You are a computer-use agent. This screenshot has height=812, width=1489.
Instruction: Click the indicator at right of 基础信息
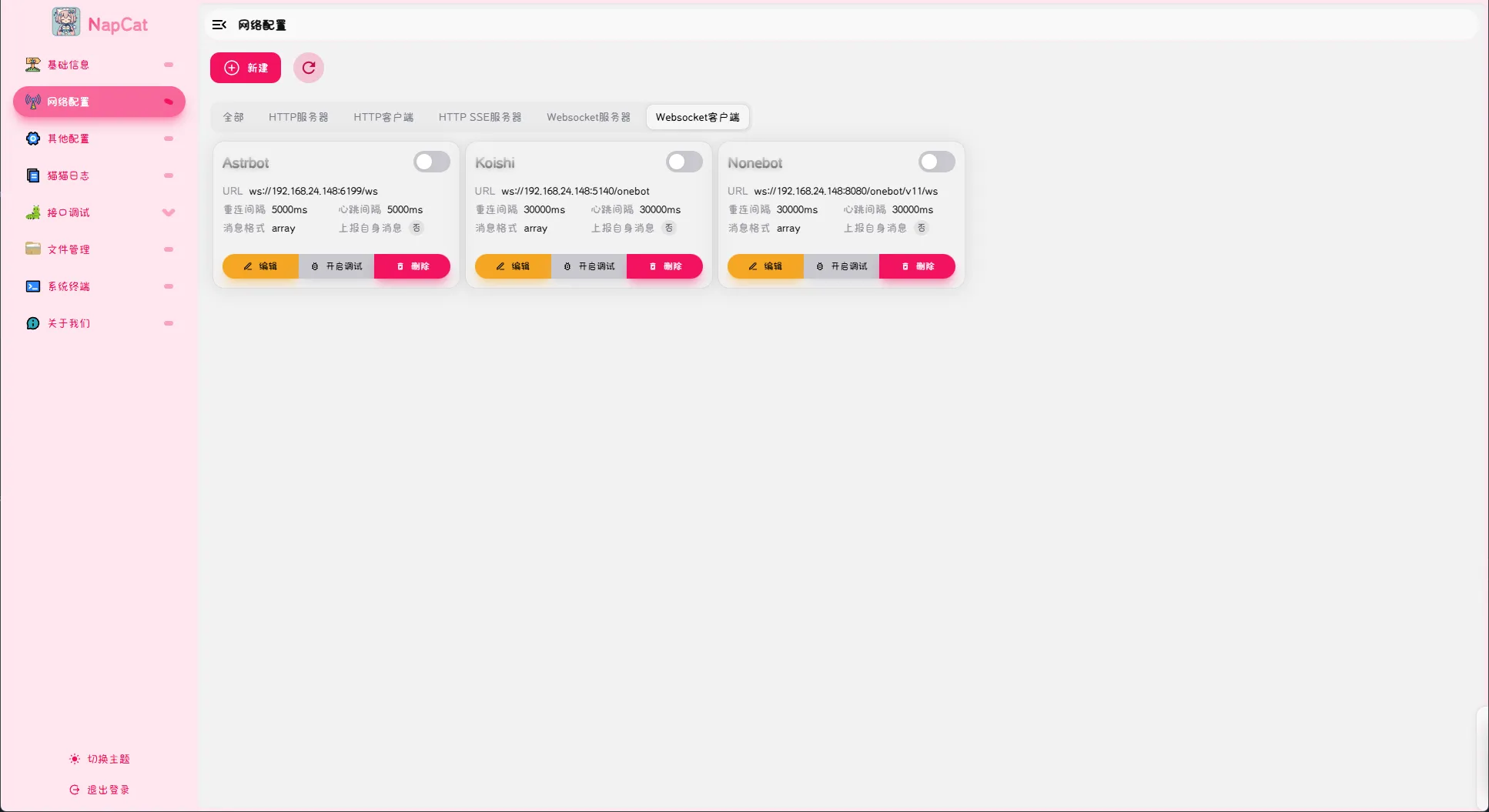pos(169,65)
